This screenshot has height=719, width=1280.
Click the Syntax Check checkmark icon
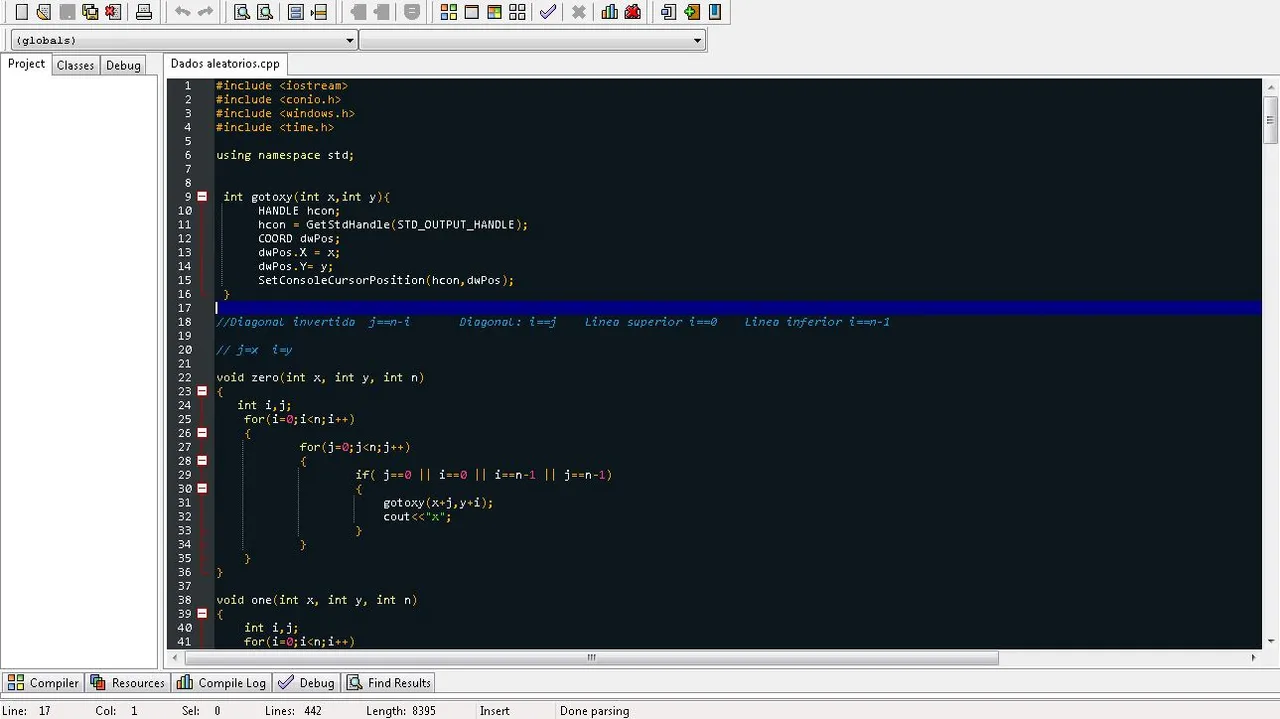point(548,12)
